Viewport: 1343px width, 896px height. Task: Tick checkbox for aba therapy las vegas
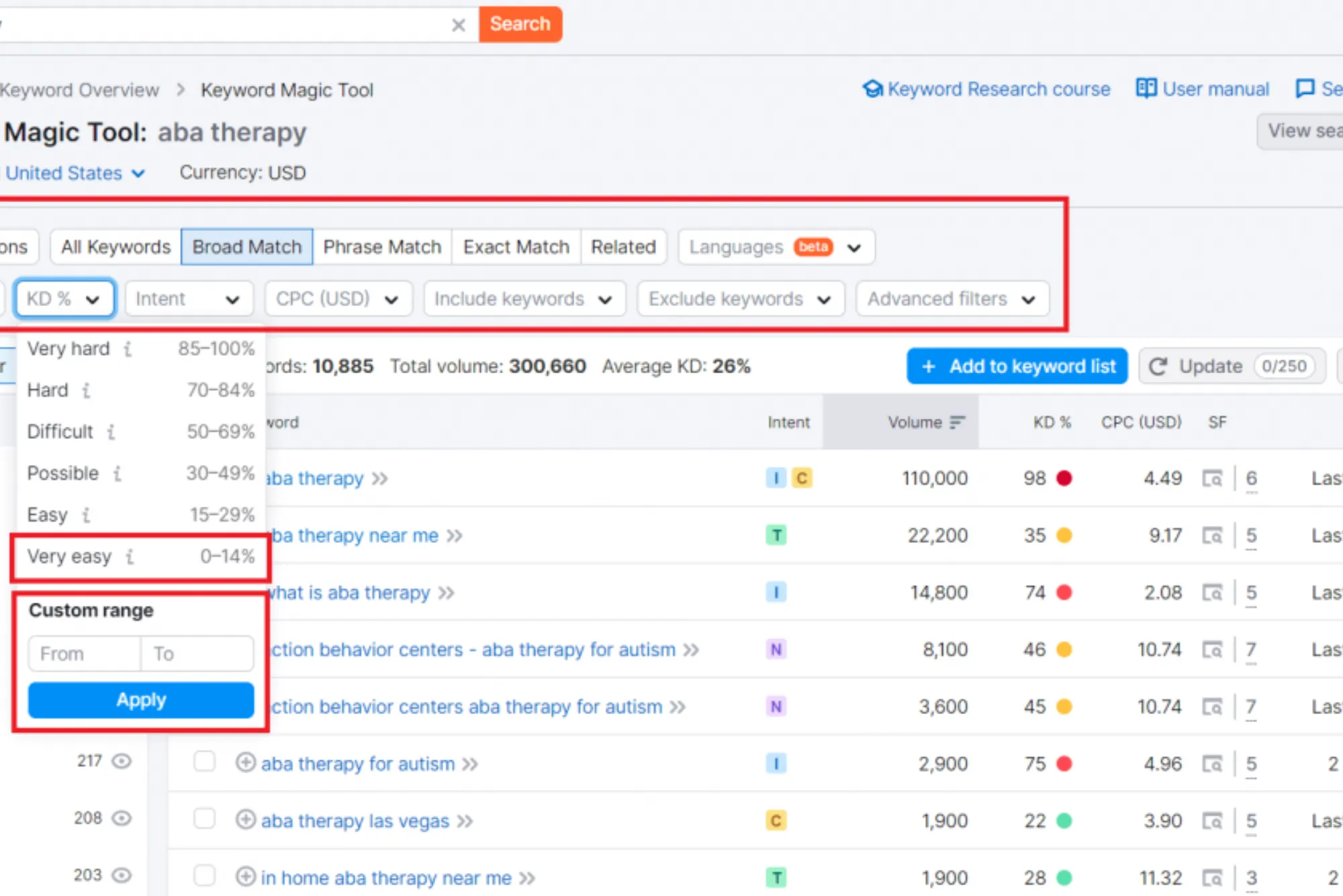tap(204, 819)
